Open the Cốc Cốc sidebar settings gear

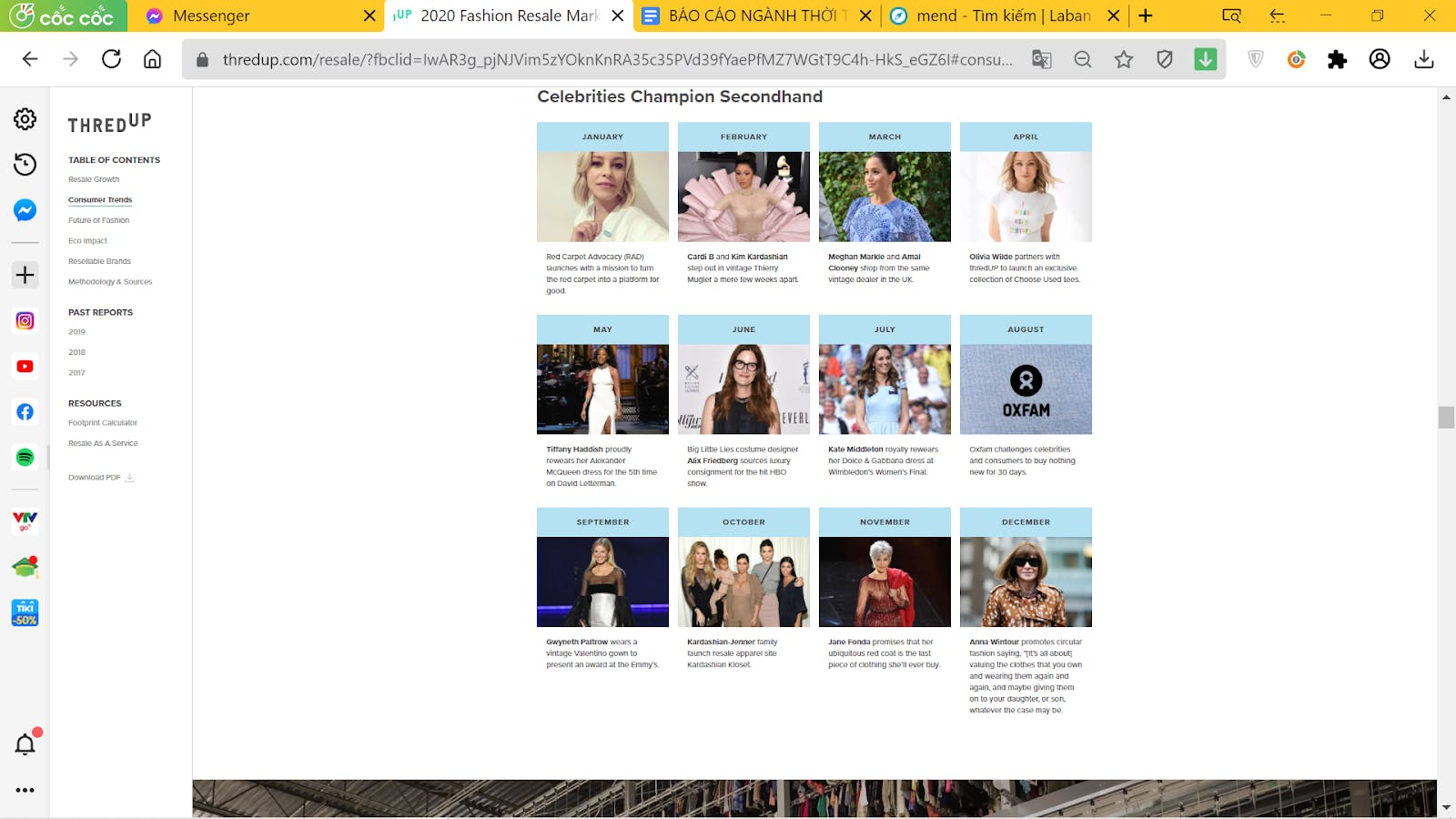[25, 119]
